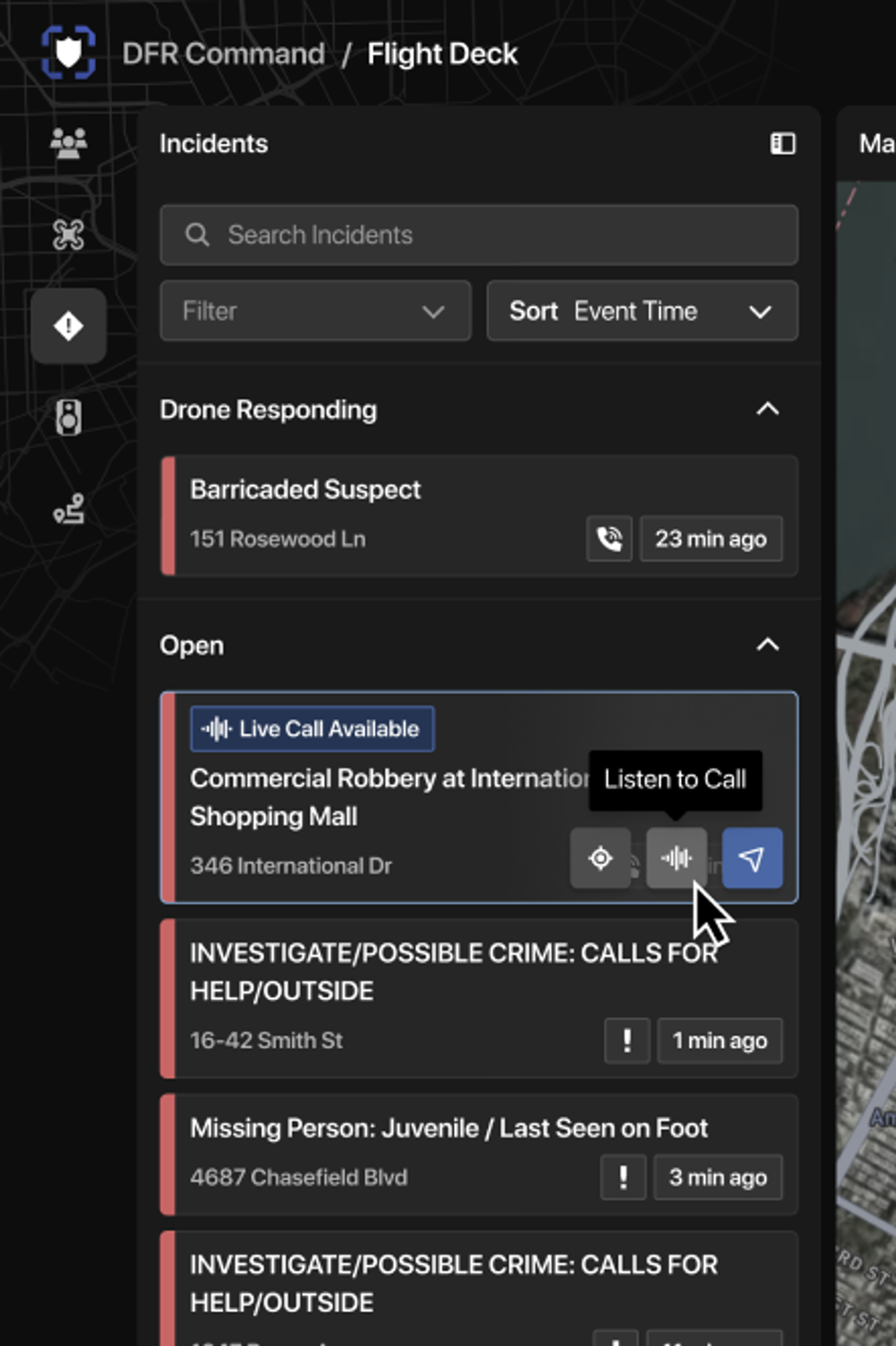Open the 16-42 Smith St incident card
Image resolution: width=896 pixels, height=1346 pixels.
tap(479, 999)
